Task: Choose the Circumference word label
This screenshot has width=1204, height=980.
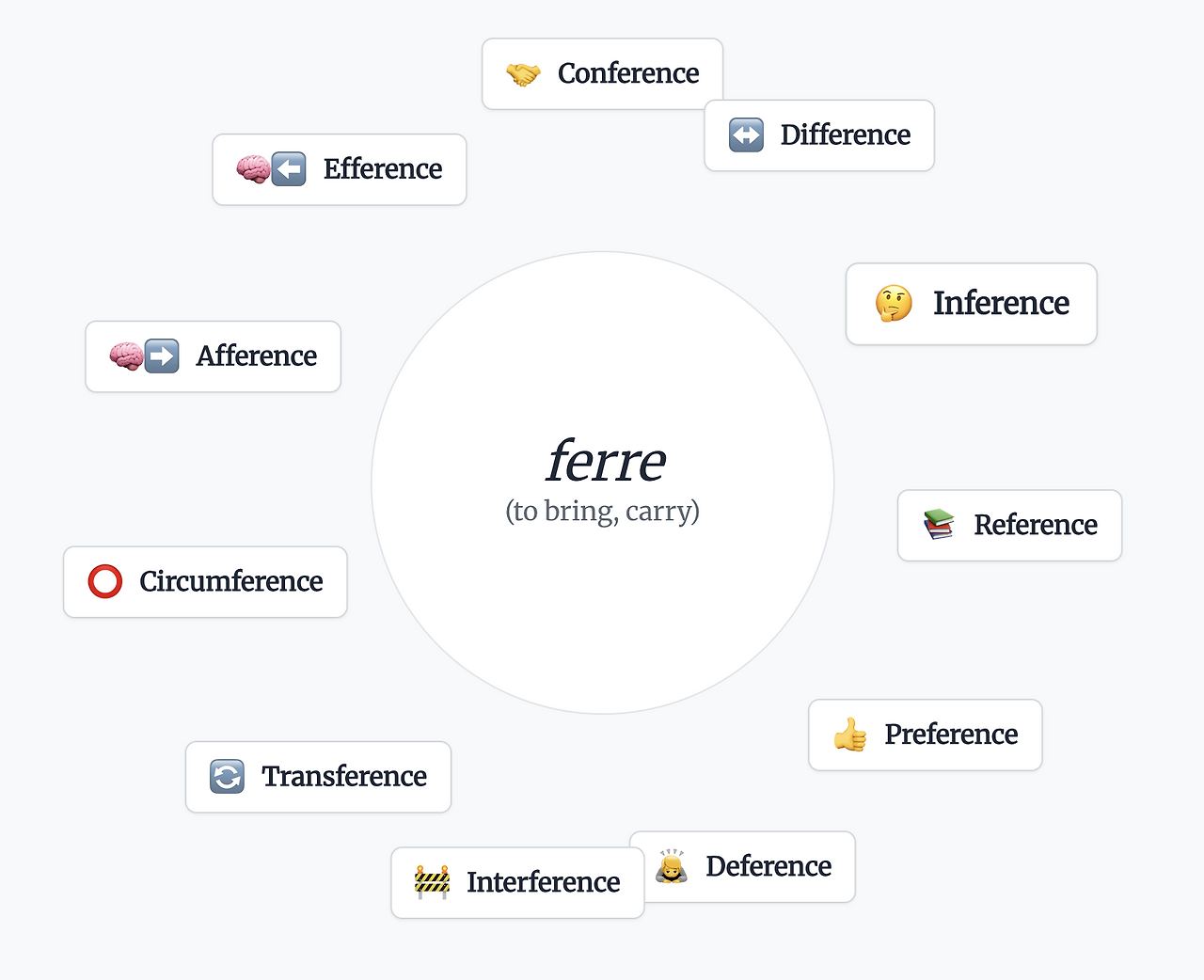Action: point(230,582)
